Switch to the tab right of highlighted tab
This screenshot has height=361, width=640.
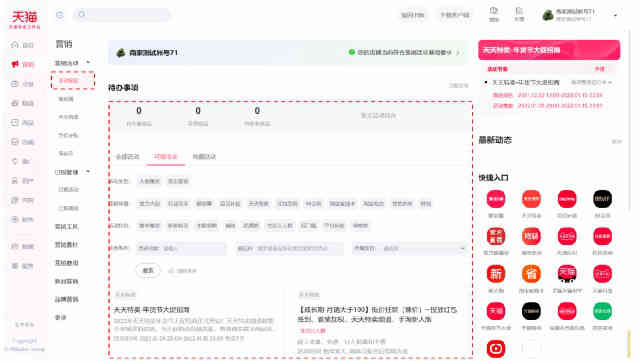pos(204,157)
